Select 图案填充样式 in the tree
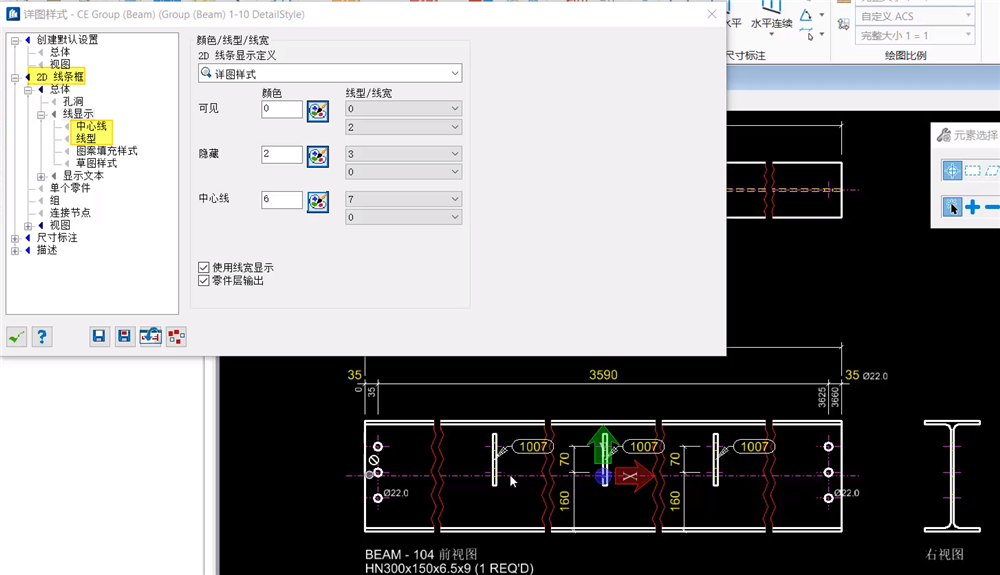Image resolution: width=1000 pixels, height=575 pixels. 106,151
